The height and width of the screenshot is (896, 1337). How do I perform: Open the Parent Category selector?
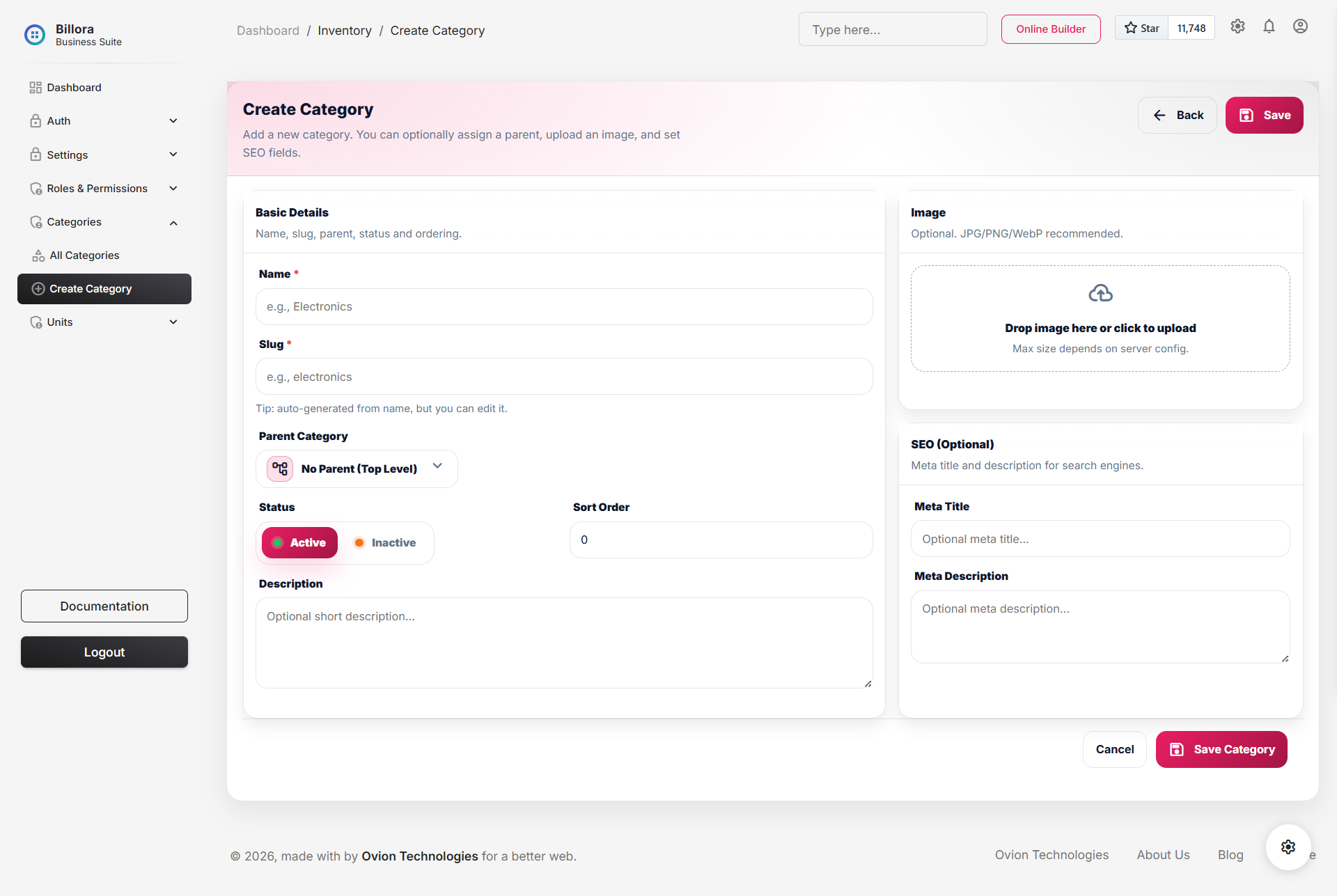(x=357, y=469)
